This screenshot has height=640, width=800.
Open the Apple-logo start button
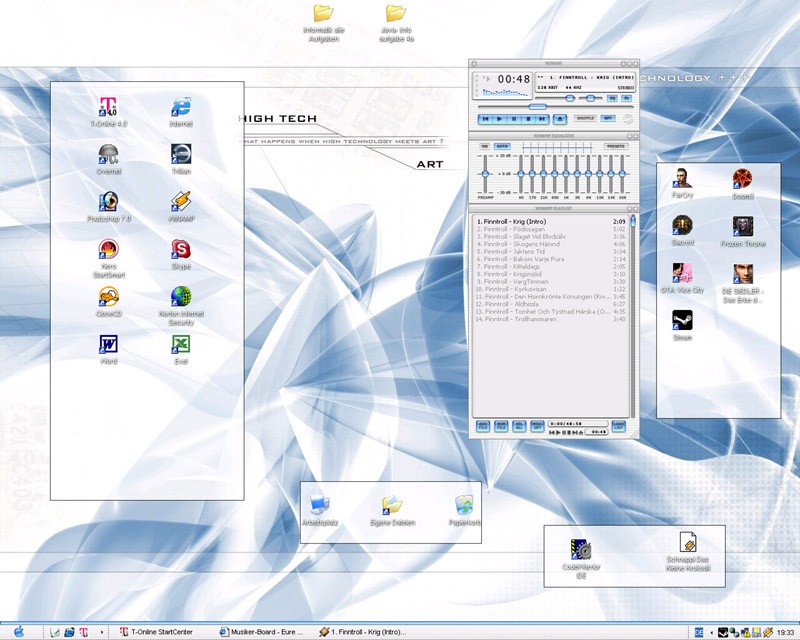[x=19, y=632]
